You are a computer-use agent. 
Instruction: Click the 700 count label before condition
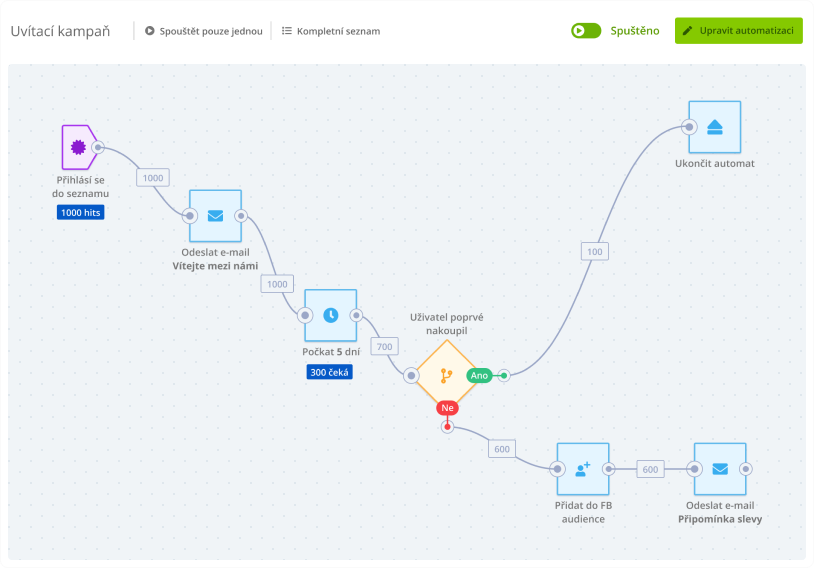click(384, 347)
